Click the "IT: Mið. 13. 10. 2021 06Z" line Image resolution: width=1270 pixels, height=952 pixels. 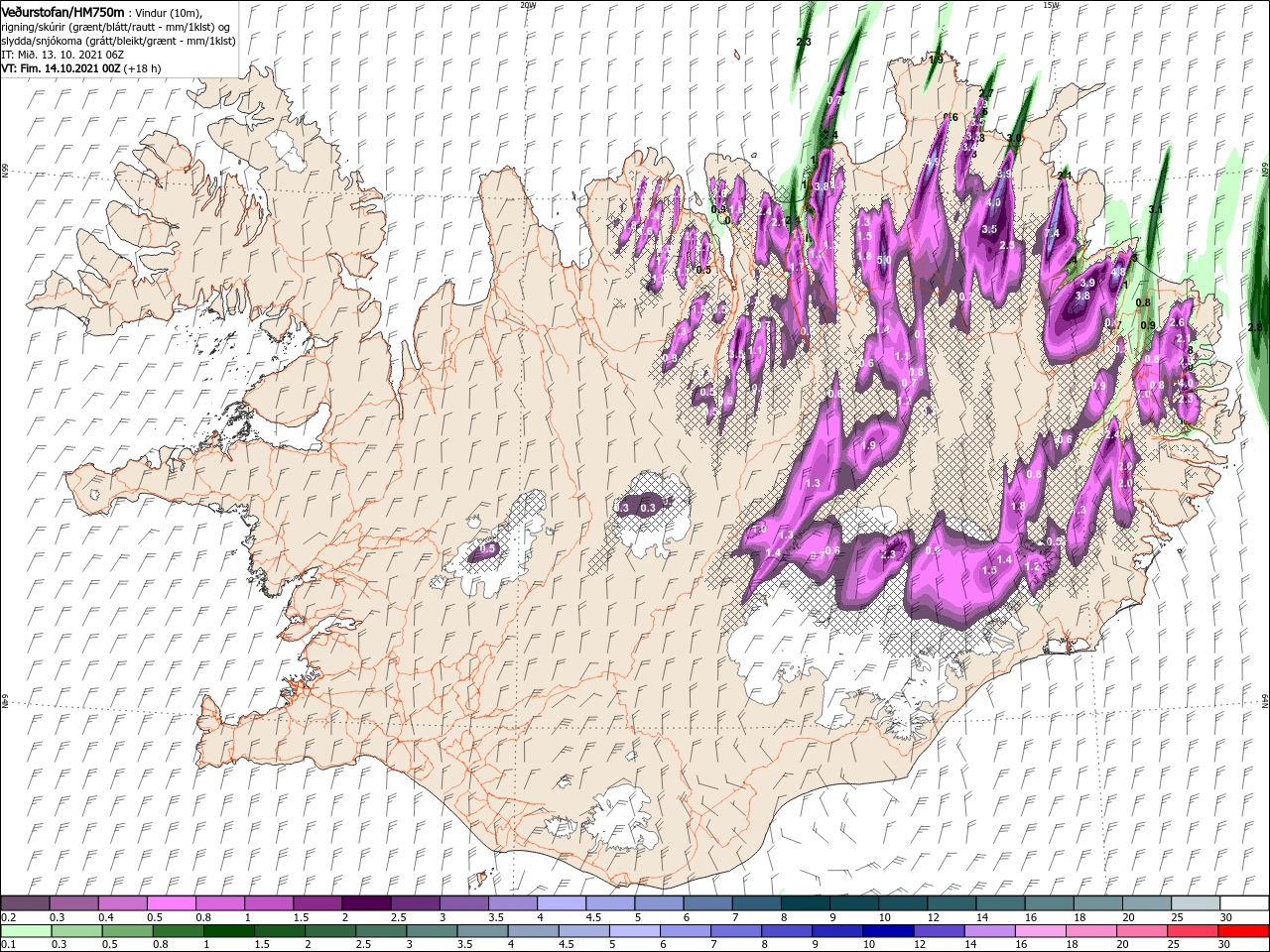click(x=61, y=55)
